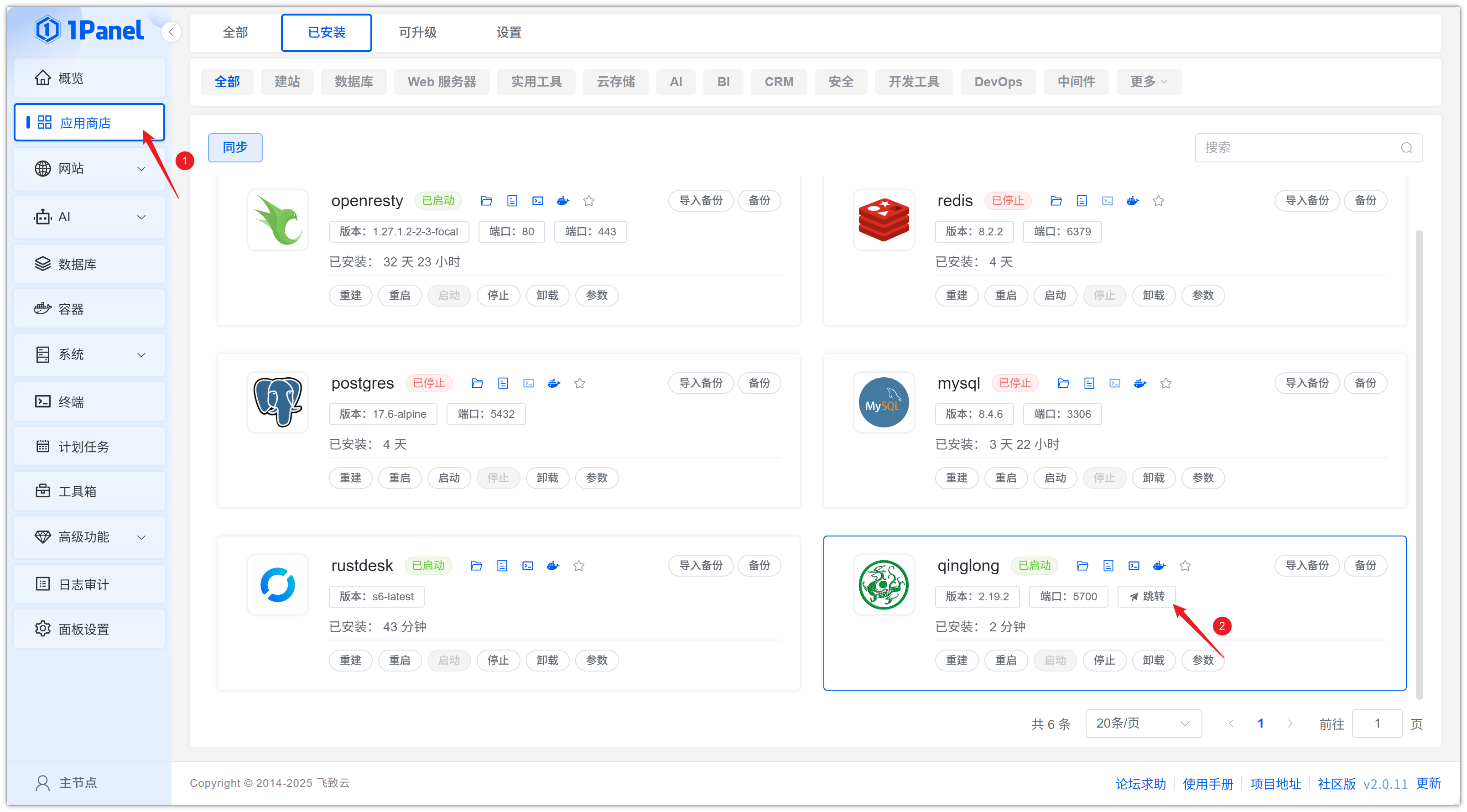
Task: Click the redis docker container icon
Action: (x=1132, y=200)
